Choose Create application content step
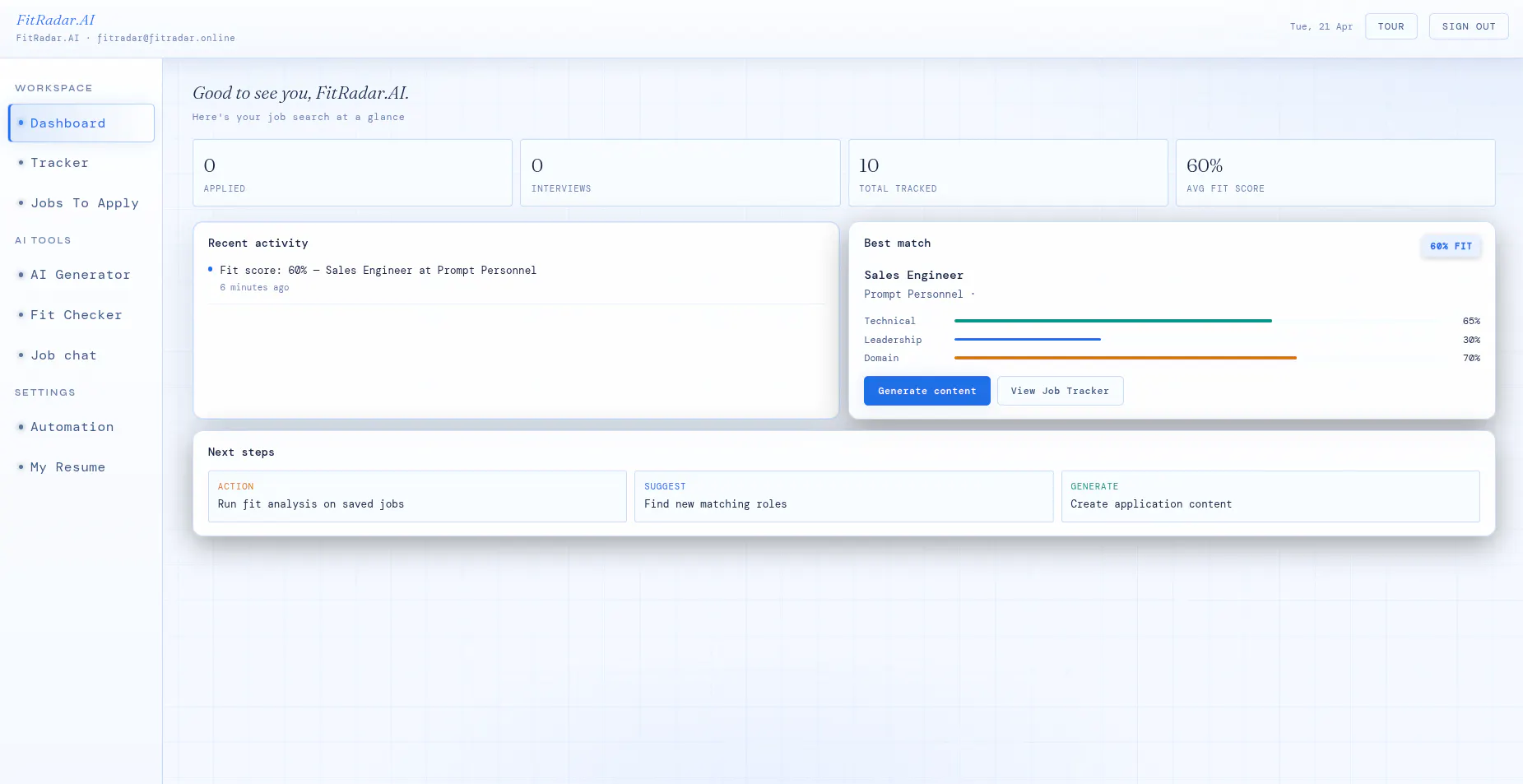 point(1270,496)
